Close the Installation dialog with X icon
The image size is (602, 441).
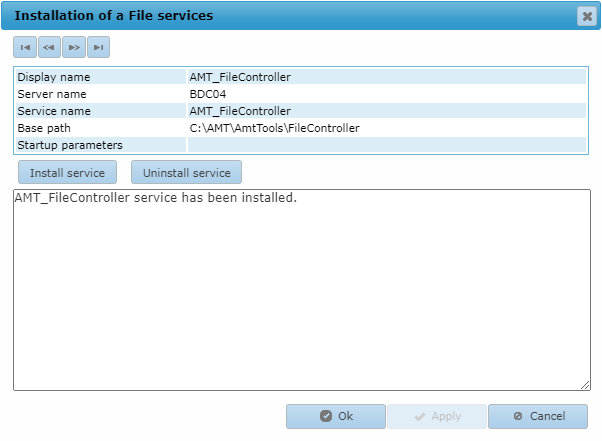point(587,16)
